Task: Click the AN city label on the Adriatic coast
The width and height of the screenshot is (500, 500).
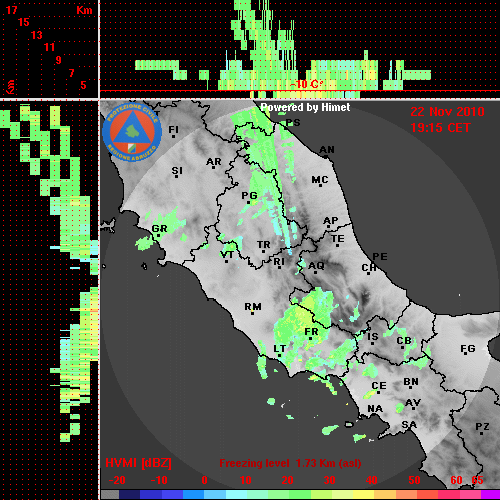Action: click(327, 150)
